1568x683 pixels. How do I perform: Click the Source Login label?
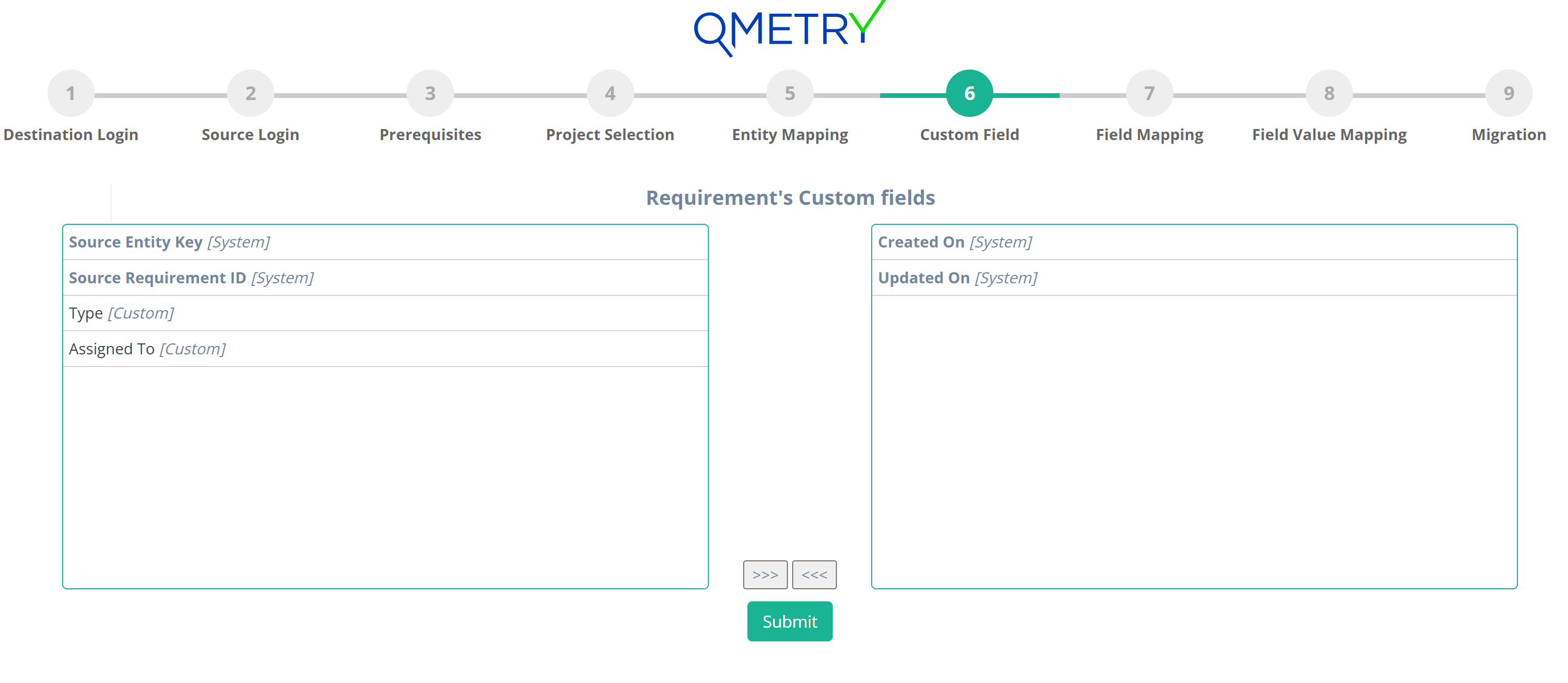pyautogui.click(x=250, y=134)
